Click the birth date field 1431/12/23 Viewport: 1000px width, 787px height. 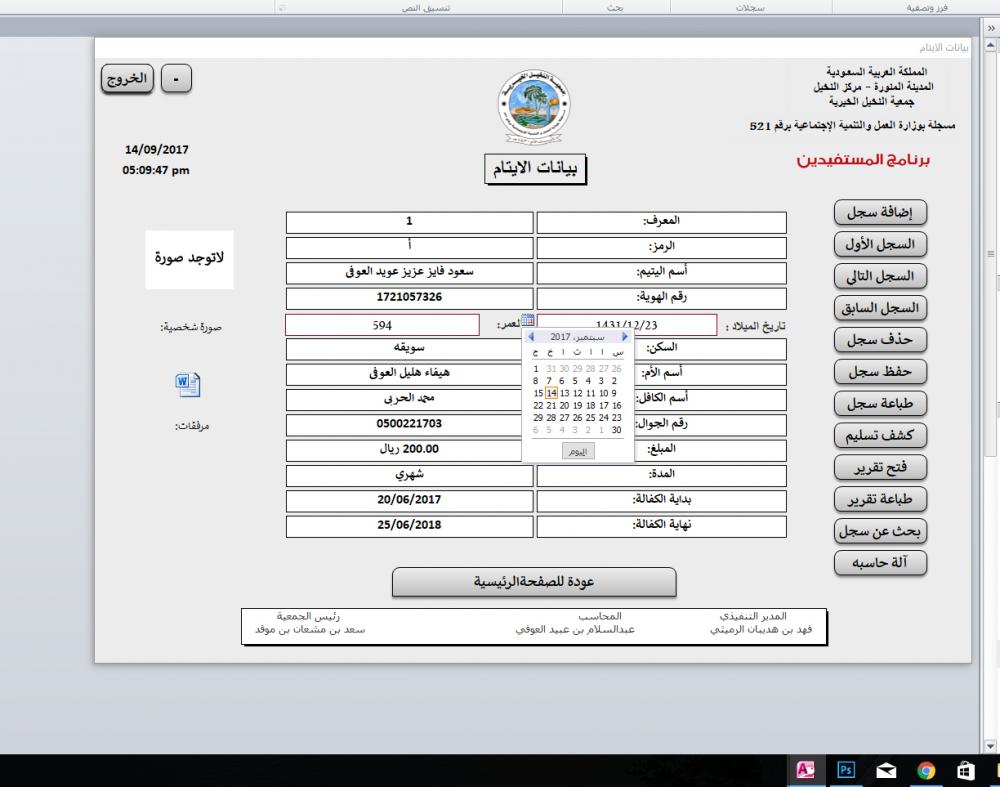(x=627, y=325)
